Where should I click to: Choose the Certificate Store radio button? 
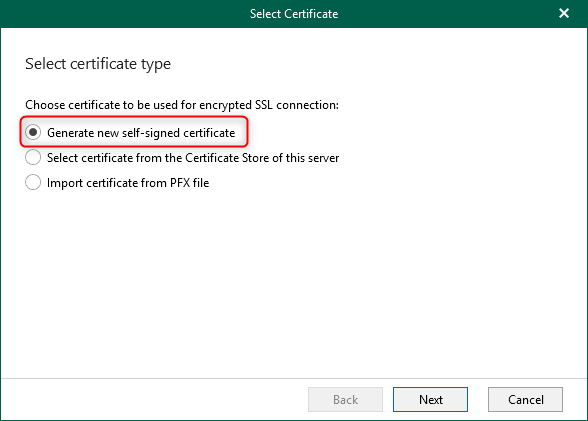tap(33, 157)
